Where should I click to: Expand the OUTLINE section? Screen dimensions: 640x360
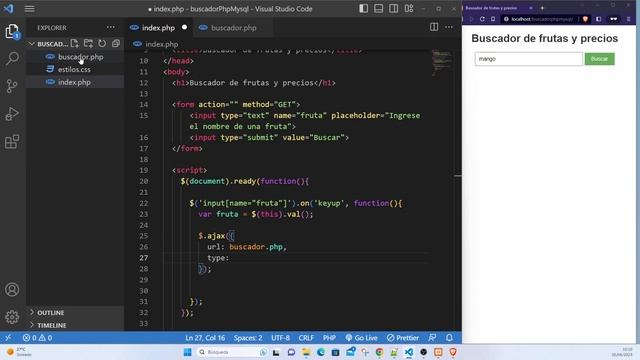pyautogui.click(x=51, y=313)
